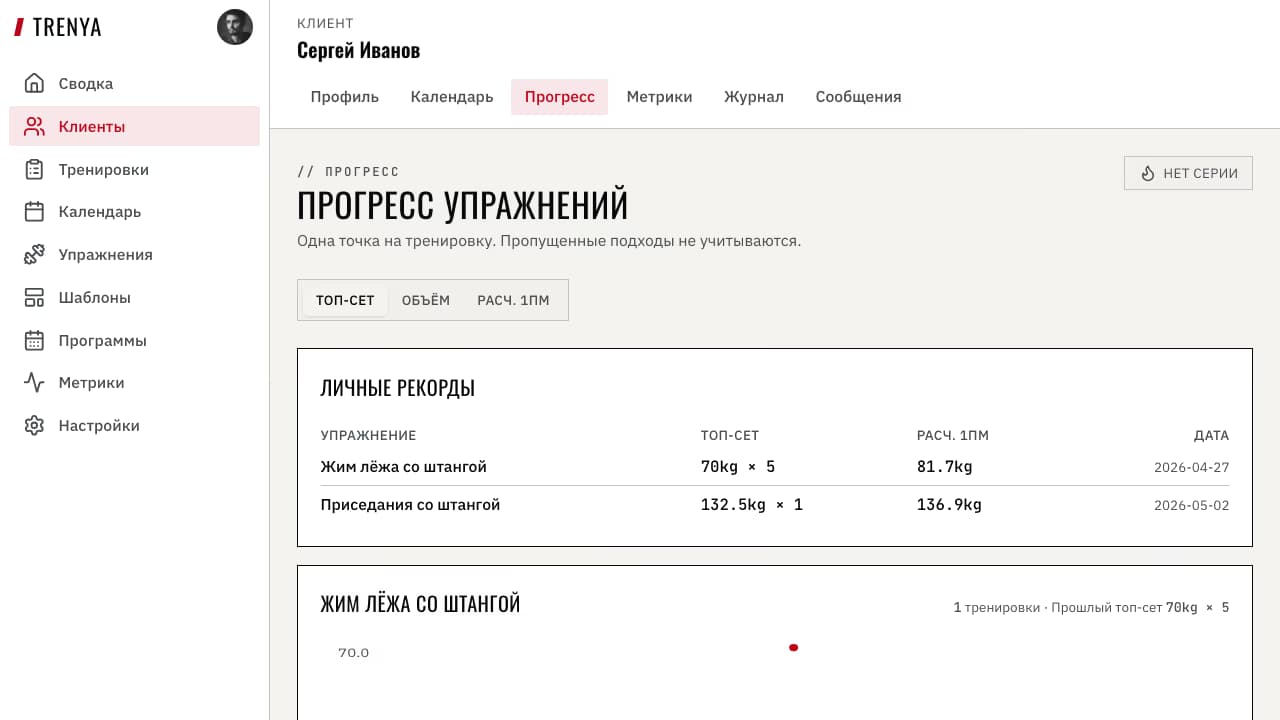Click the ЛИЧНЫЕ РЕКОРДЫ heading

tap(397, 388)
